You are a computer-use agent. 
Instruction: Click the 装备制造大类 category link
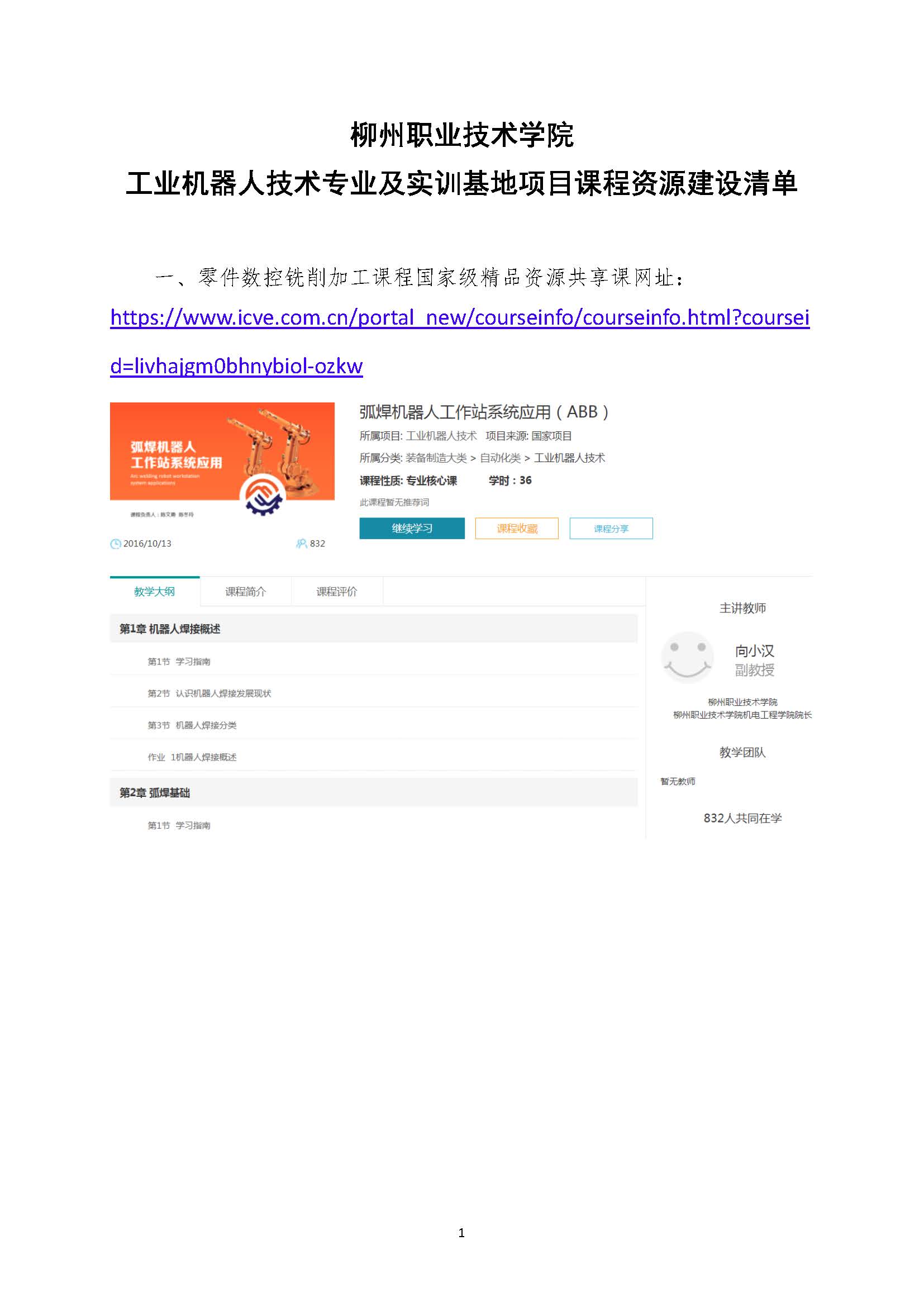[x=436, y=458]
